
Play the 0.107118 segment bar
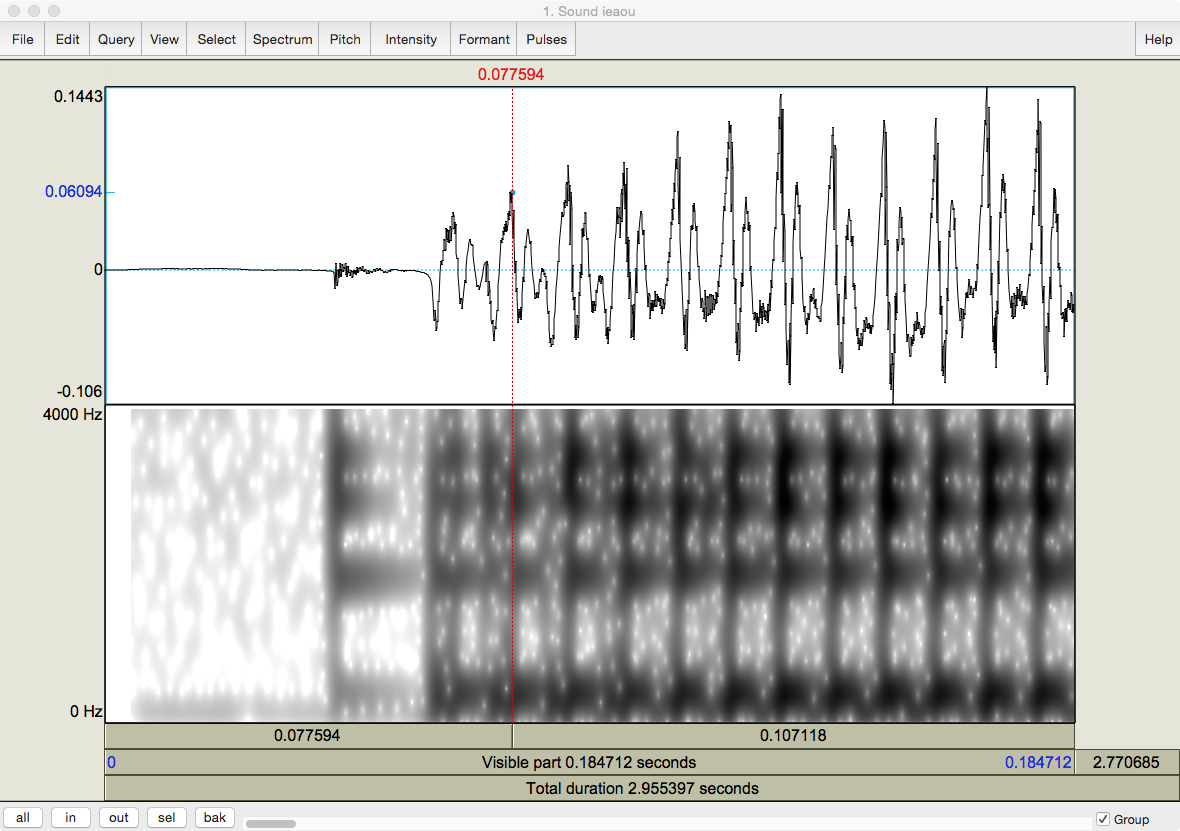(x=793, y=735)
